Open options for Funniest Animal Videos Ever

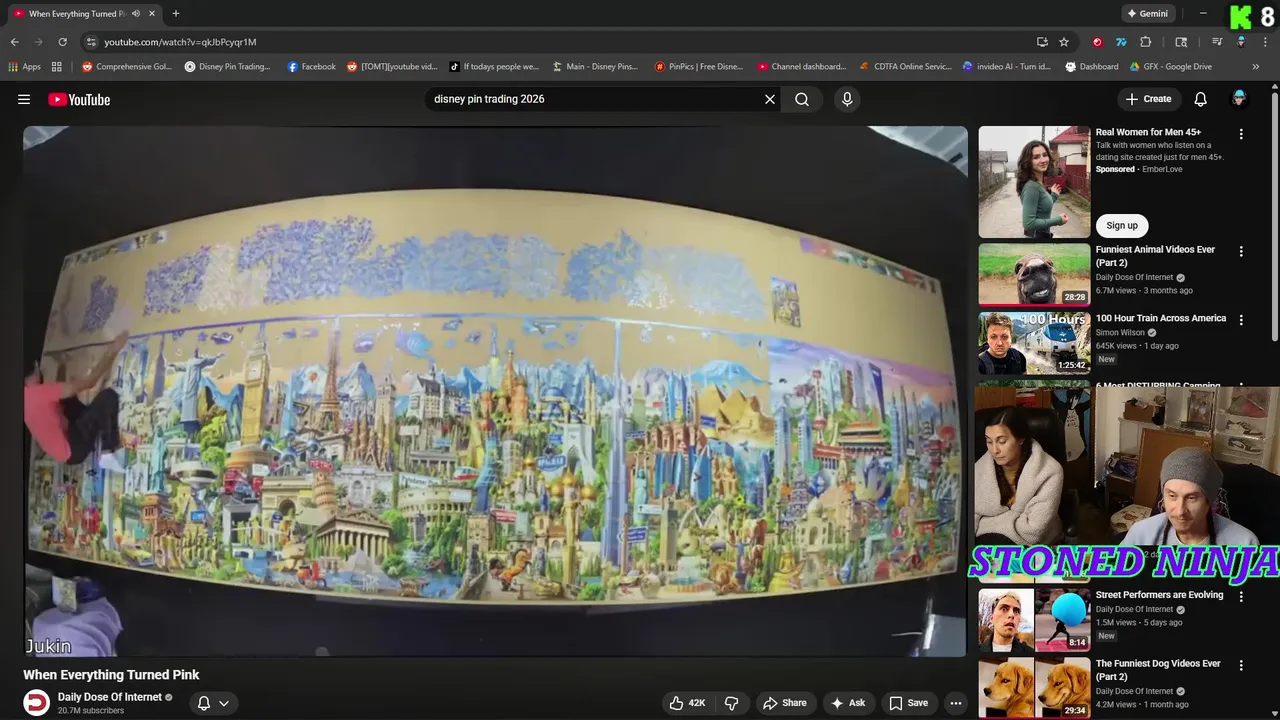point(1241,251)
